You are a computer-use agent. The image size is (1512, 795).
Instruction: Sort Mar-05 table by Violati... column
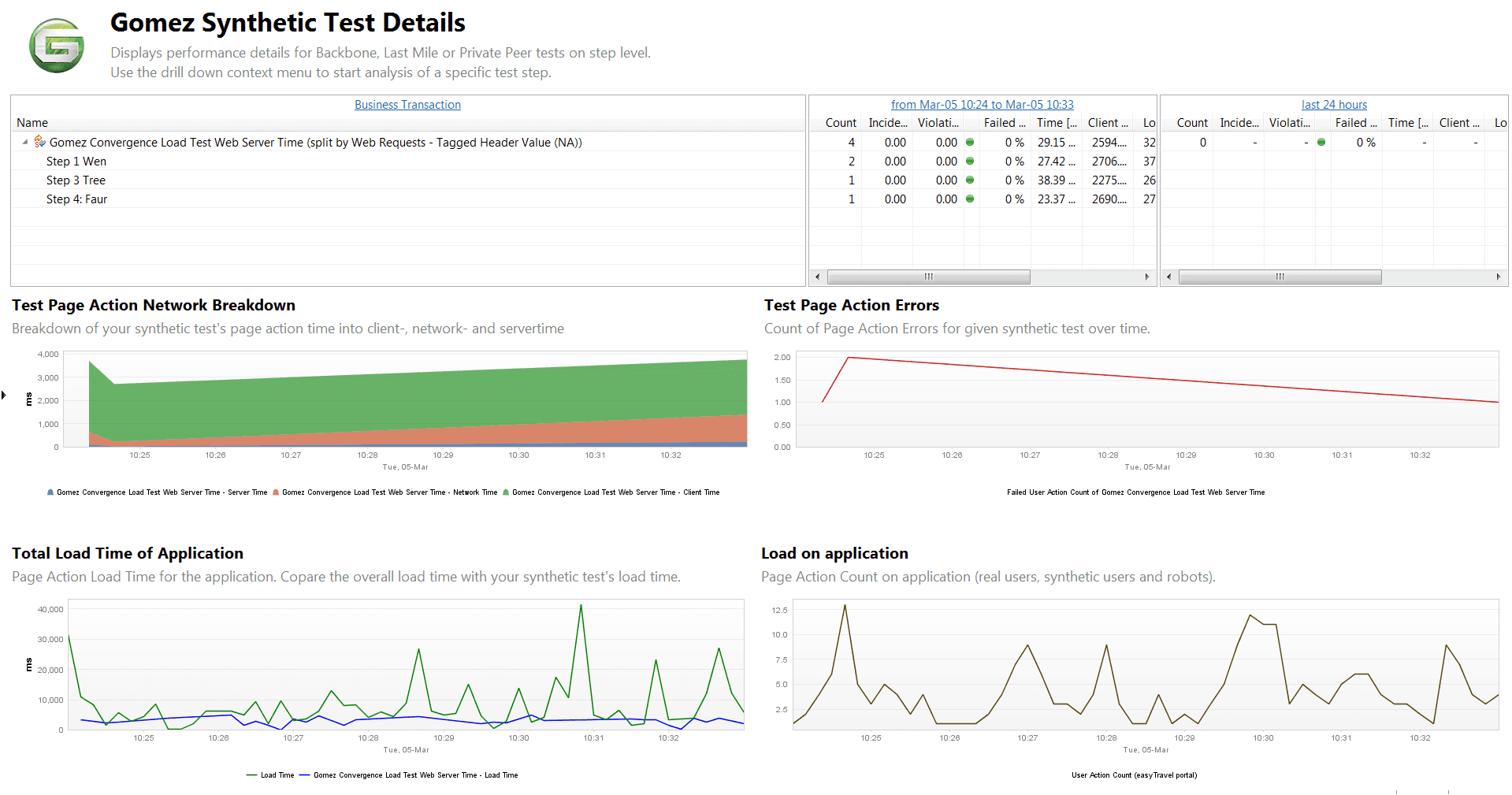(938, 123)
